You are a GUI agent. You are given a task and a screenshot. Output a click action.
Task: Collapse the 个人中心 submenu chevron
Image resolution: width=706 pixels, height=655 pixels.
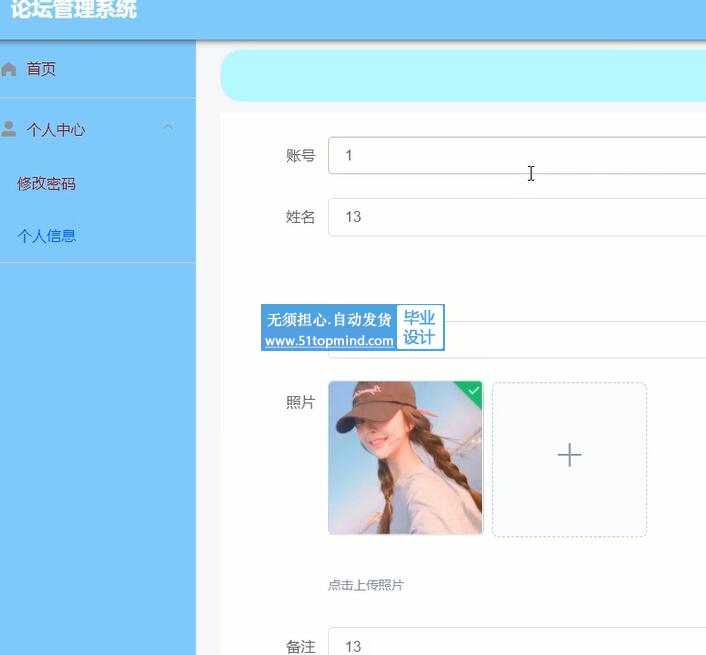(168, 127)
